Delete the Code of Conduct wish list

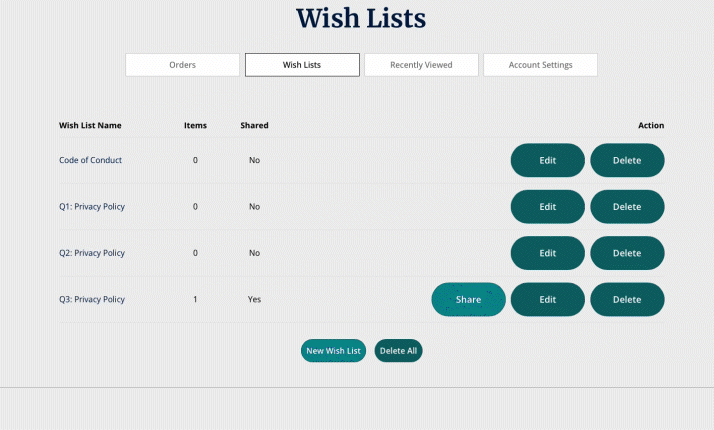[x=627, y=160]
